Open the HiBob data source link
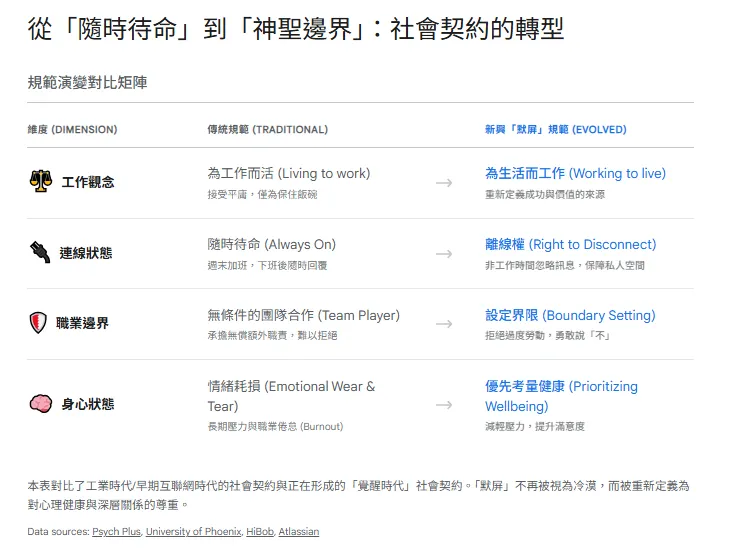The height and width of the screenshot is (552, 736). click(260, 531)
